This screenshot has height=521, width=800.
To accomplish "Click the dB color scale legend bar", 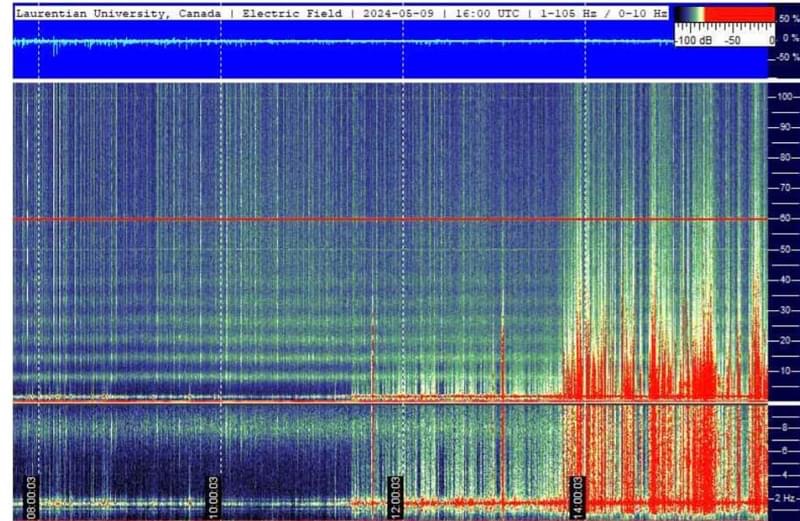I will (x=724, y=15).
